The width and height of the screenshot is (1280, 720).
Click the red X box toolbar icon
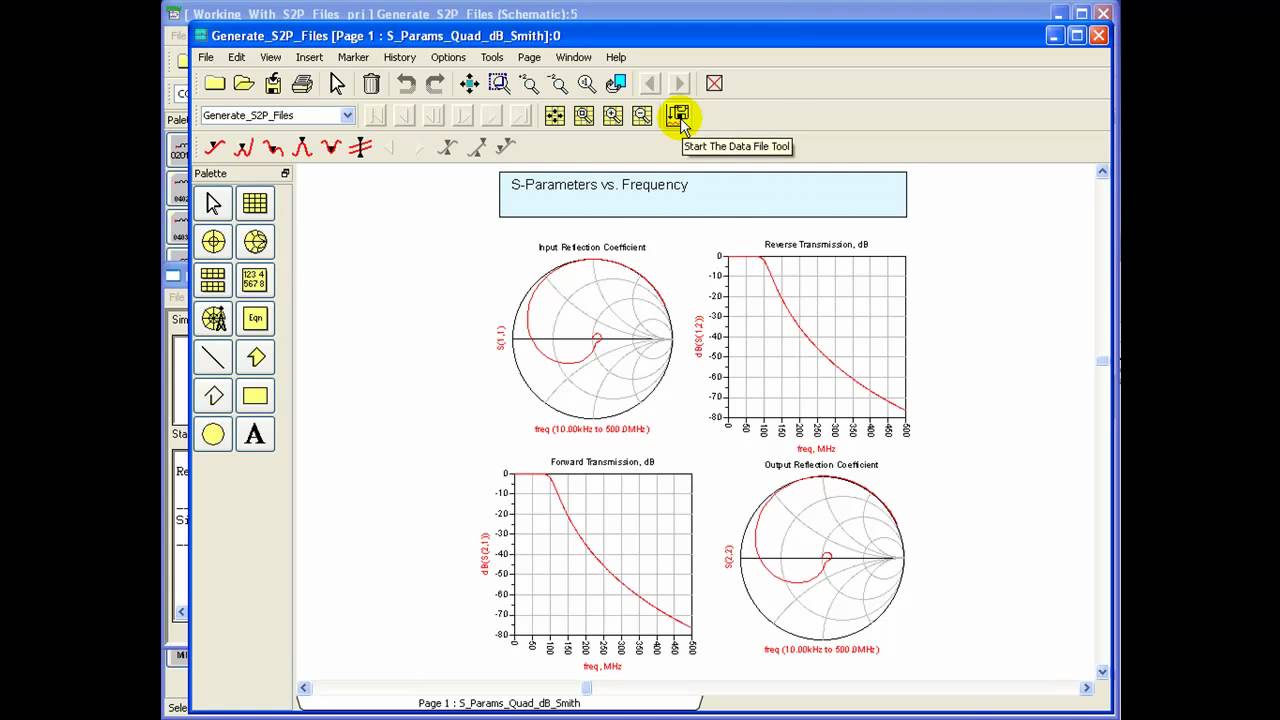tap(714, 84)
